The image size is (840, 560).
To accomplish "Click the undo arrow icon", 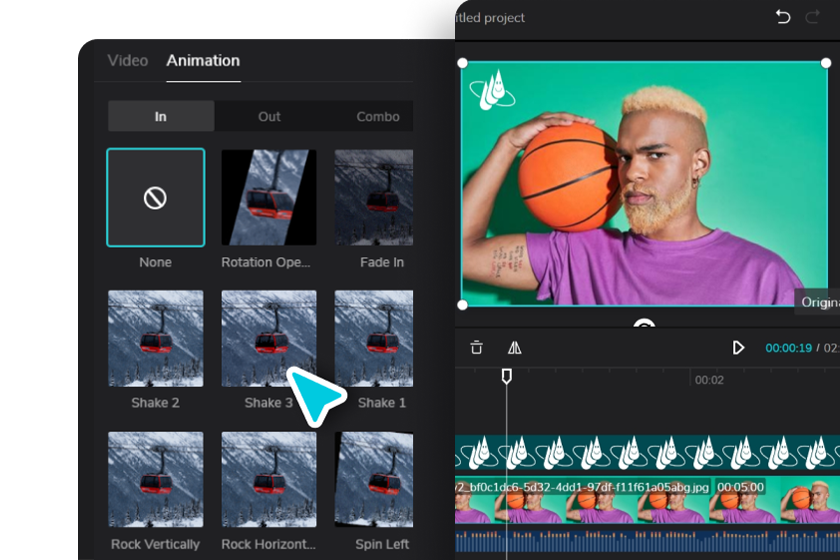I will click(x=783, y=17).
